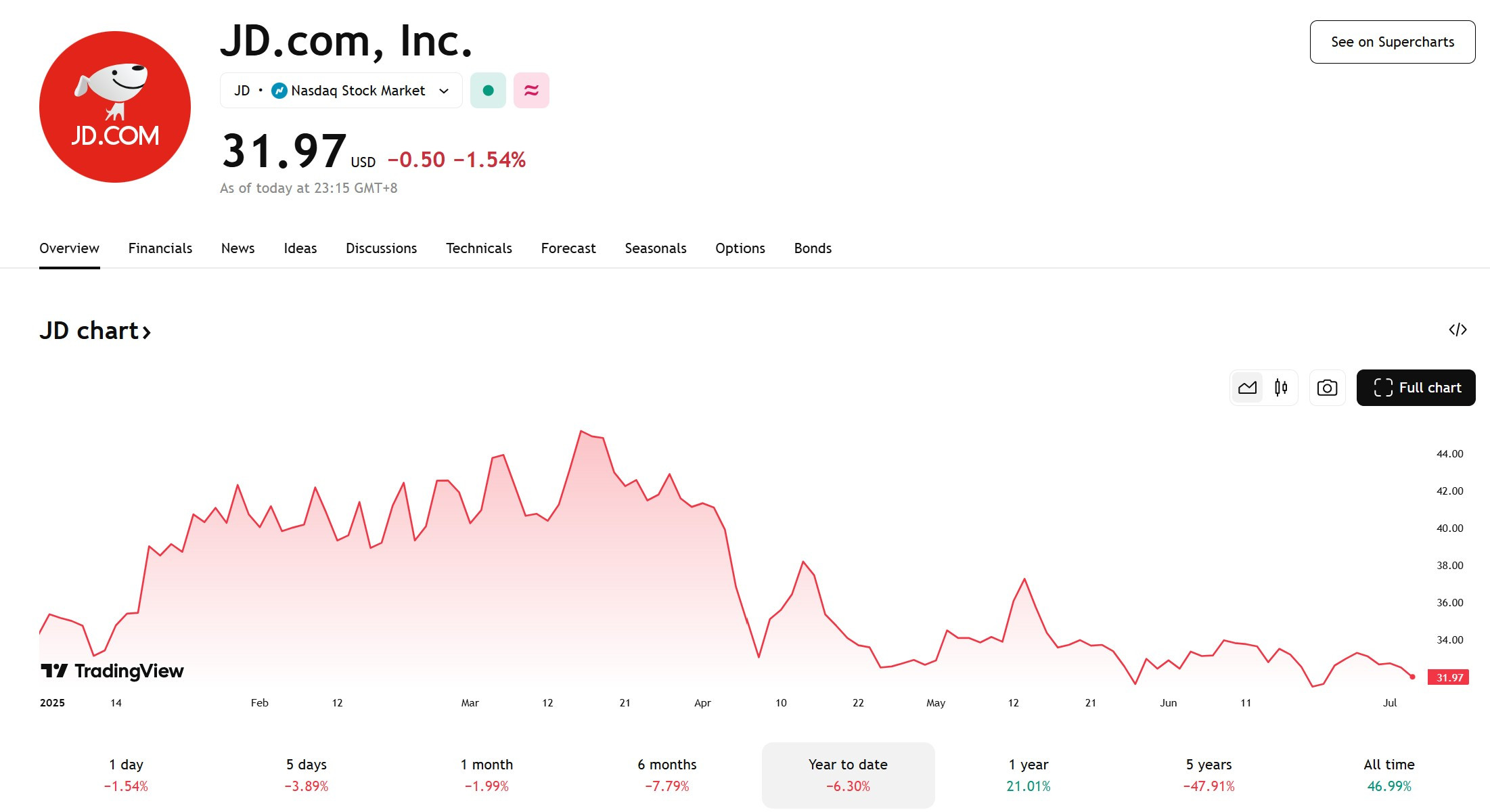Click the large 31.97 price value
The width and height of the screenshot is (1490, 812).
tap(284, 151)
